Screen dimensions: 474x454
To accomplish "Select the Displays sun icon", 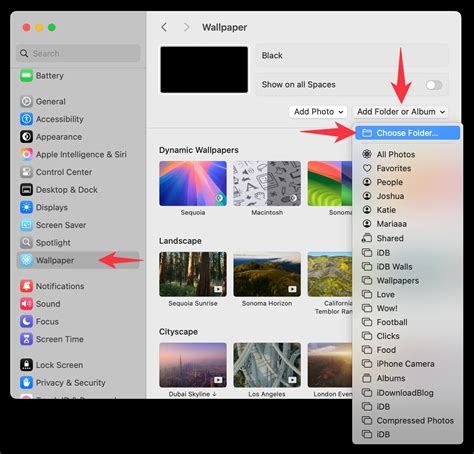I will pyautogui.click(x=26, y=207).
